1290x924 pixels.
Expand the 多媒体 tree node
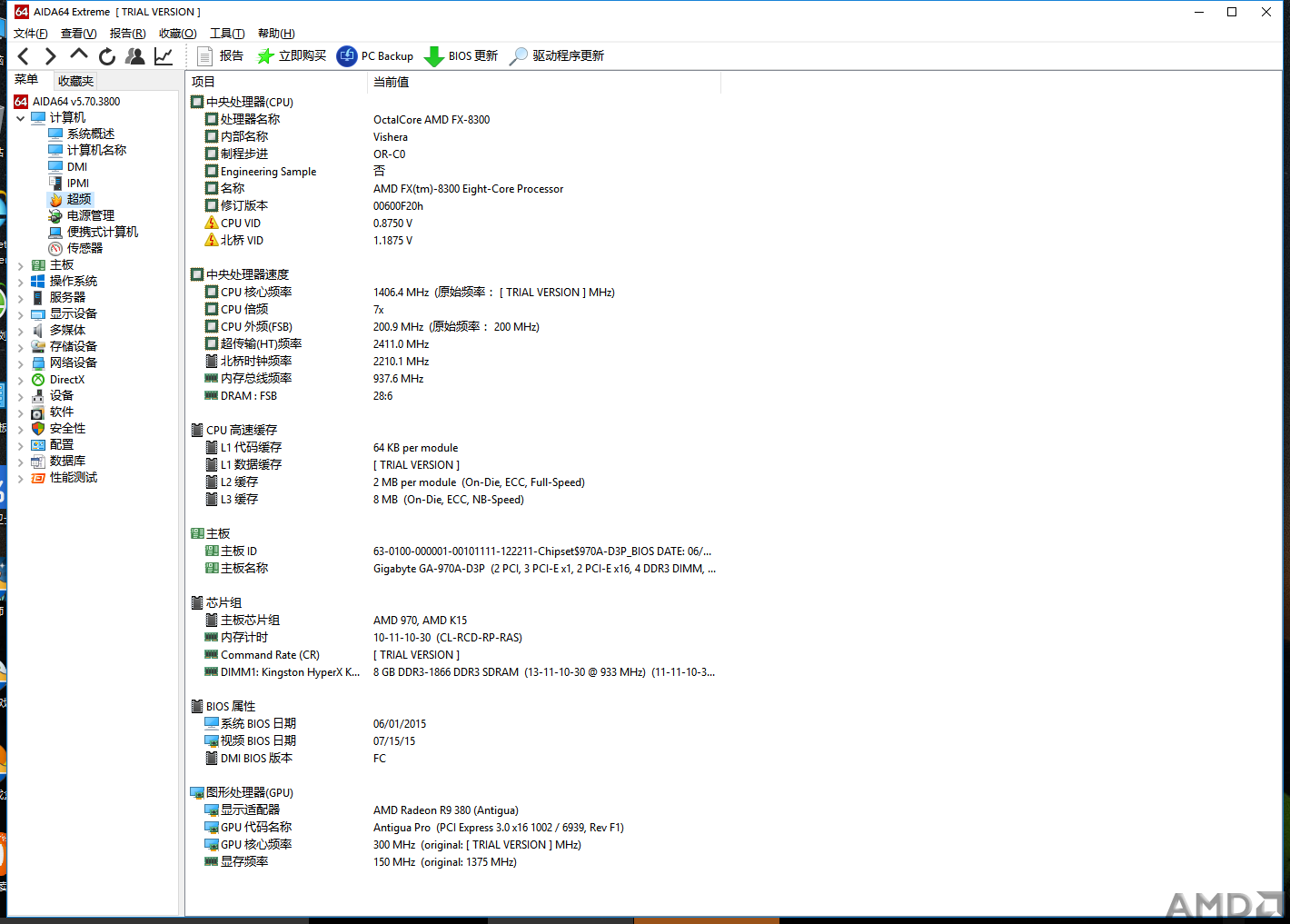click(x=20, y=331)
